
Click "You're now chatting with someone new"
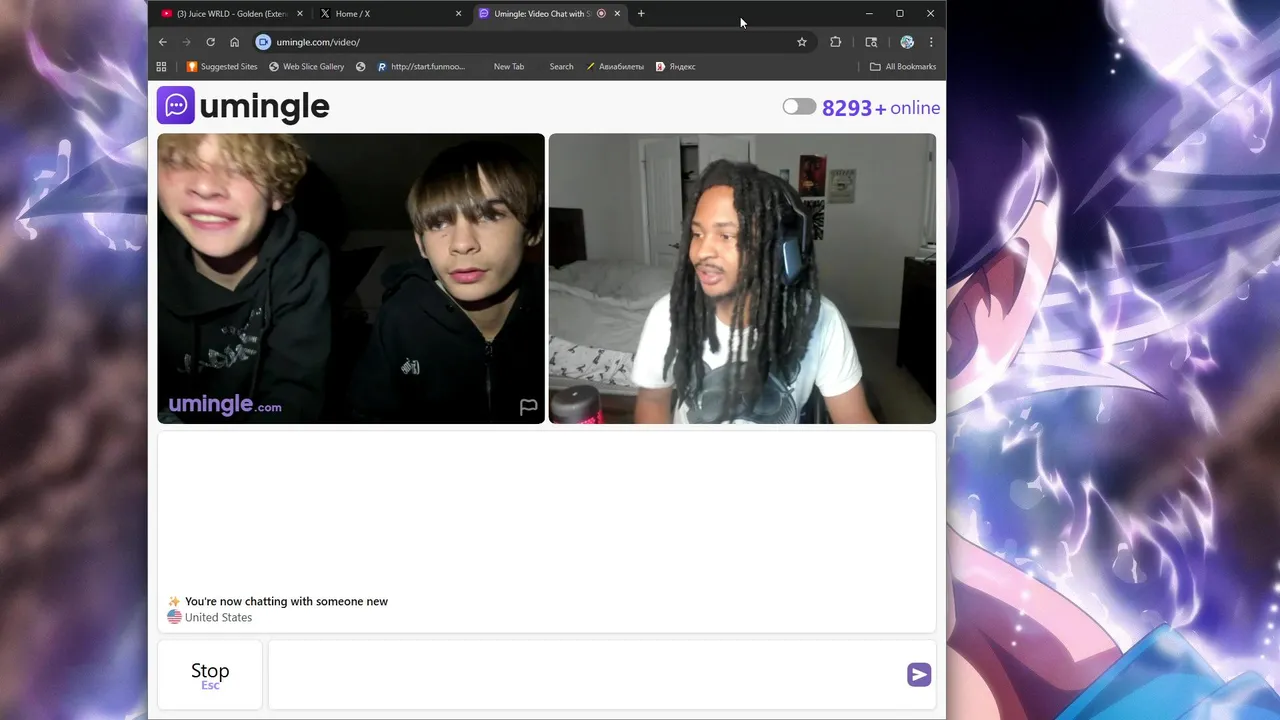tap(286, 601)
